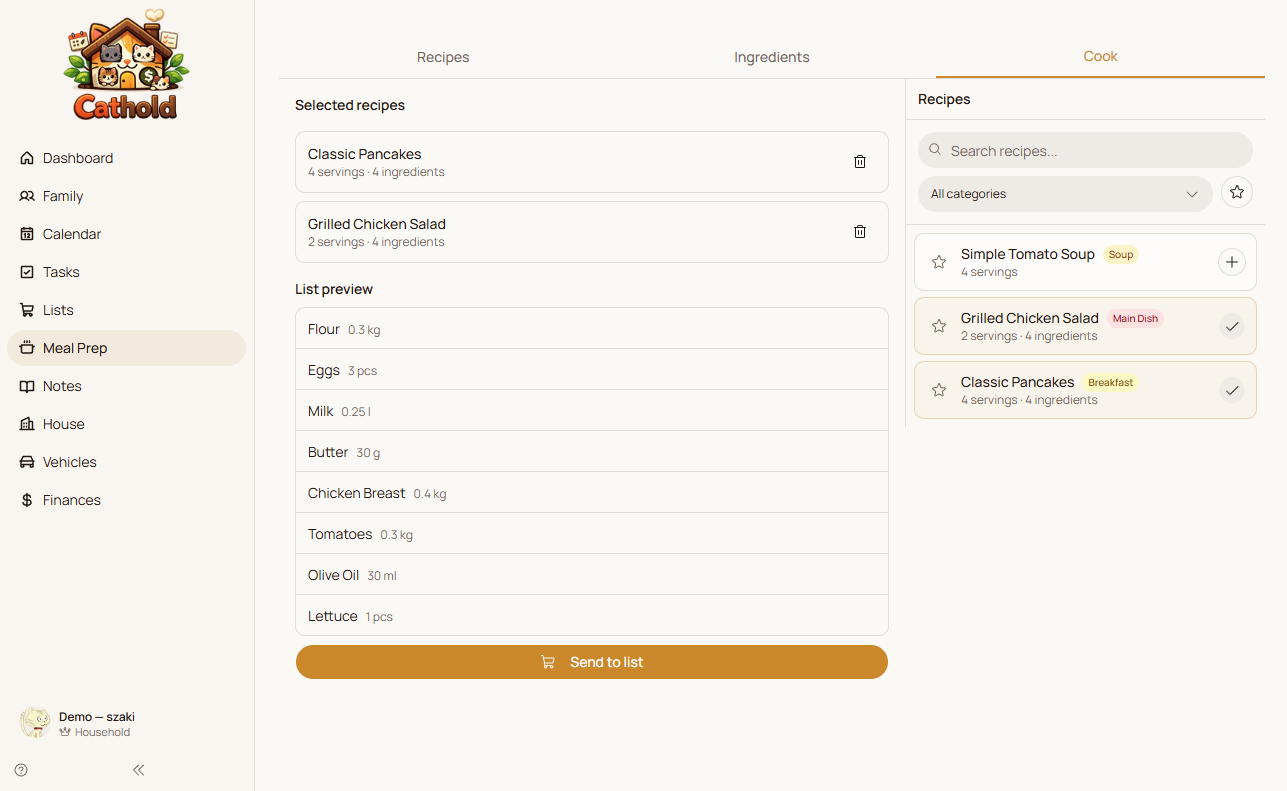Remove Grilled Chicken Salad with trash icon
The image size is (1287, 791).
859,232
